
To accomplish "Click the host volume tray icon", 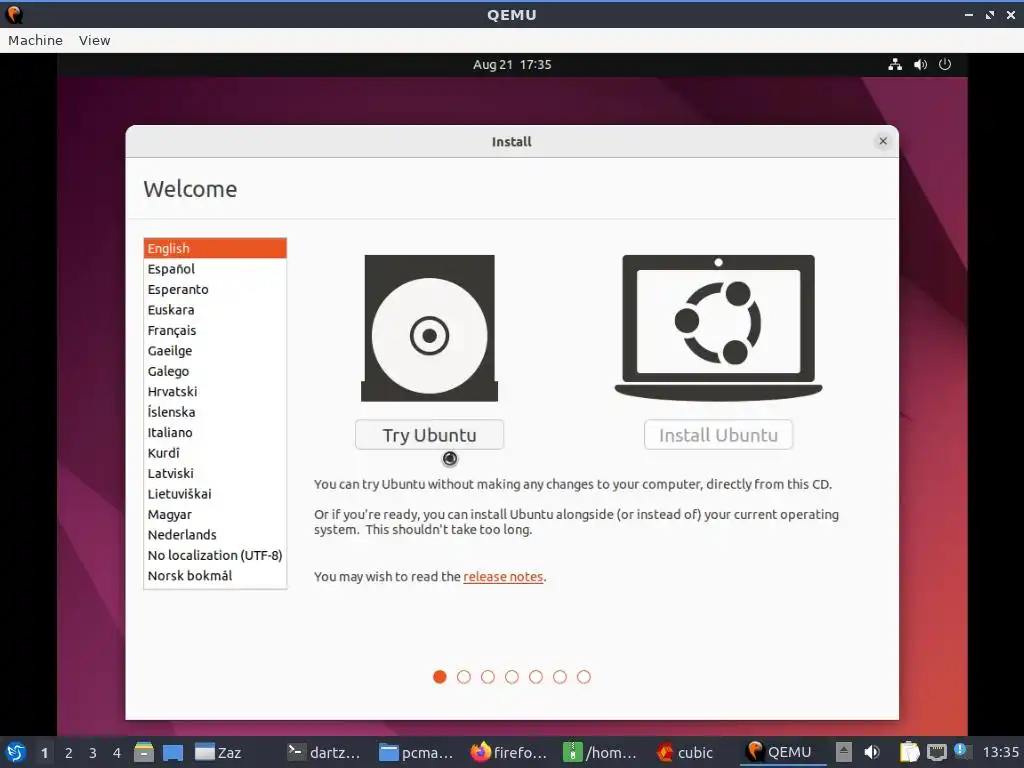I will [x=872, y=752].
